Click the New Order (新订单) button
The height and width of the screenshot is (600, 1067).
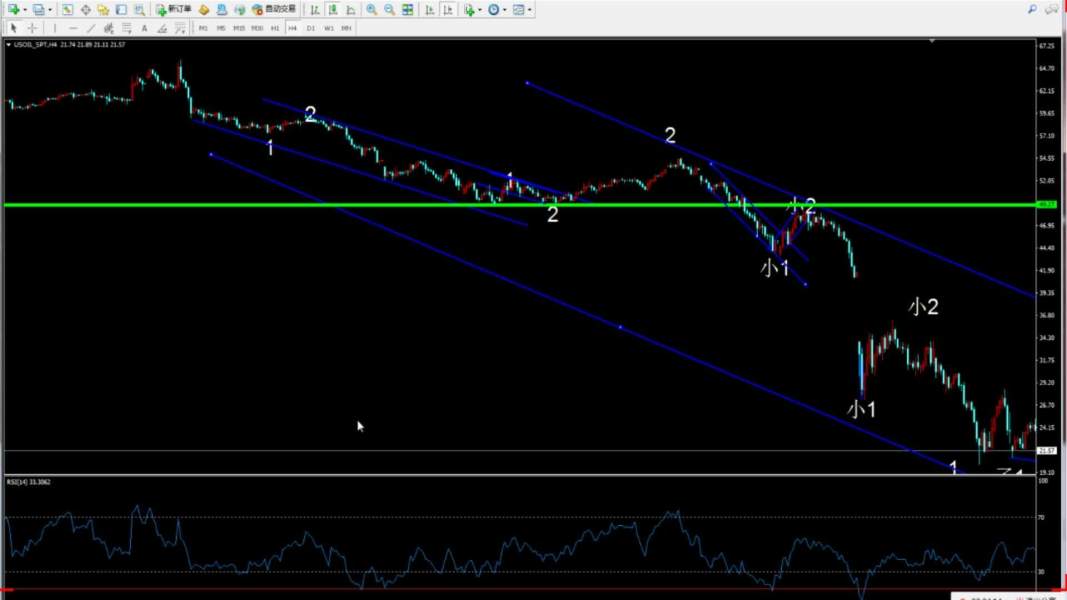(x=174, y=9)
